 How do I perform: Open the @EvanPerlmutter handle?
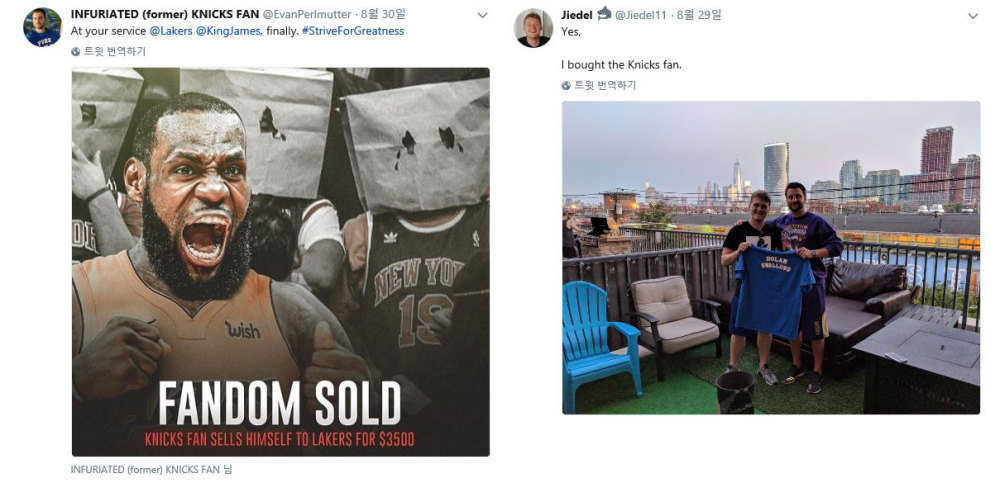[307, 14]
